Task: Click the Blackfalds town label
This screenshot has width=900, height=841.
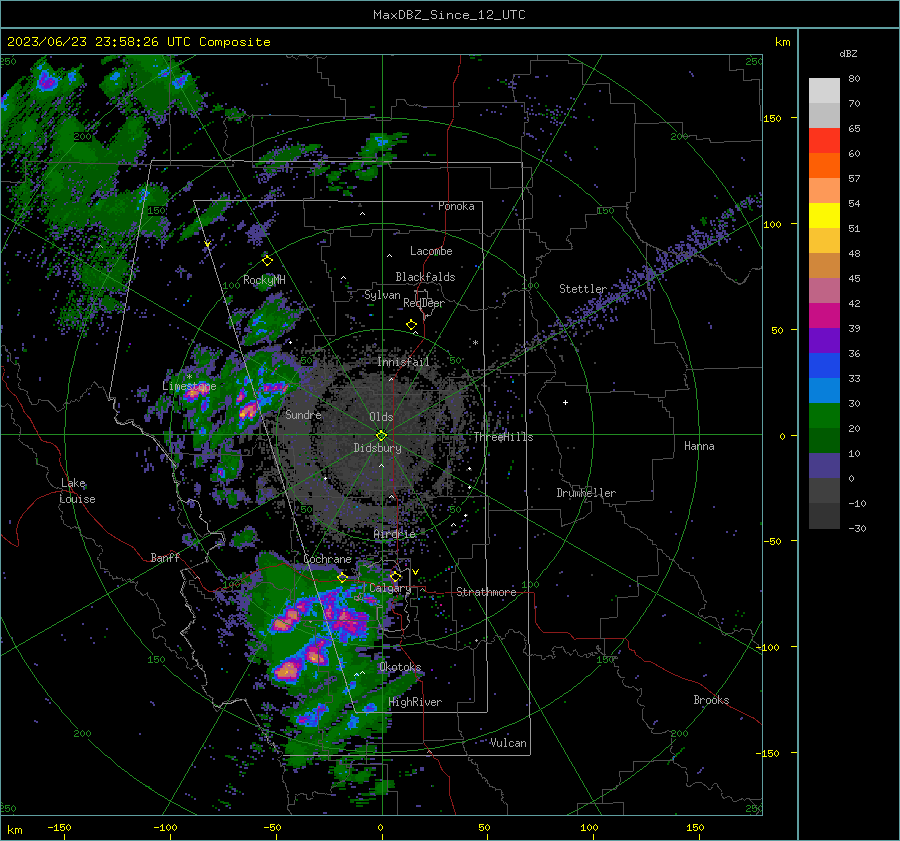Action: pos(425,277)
